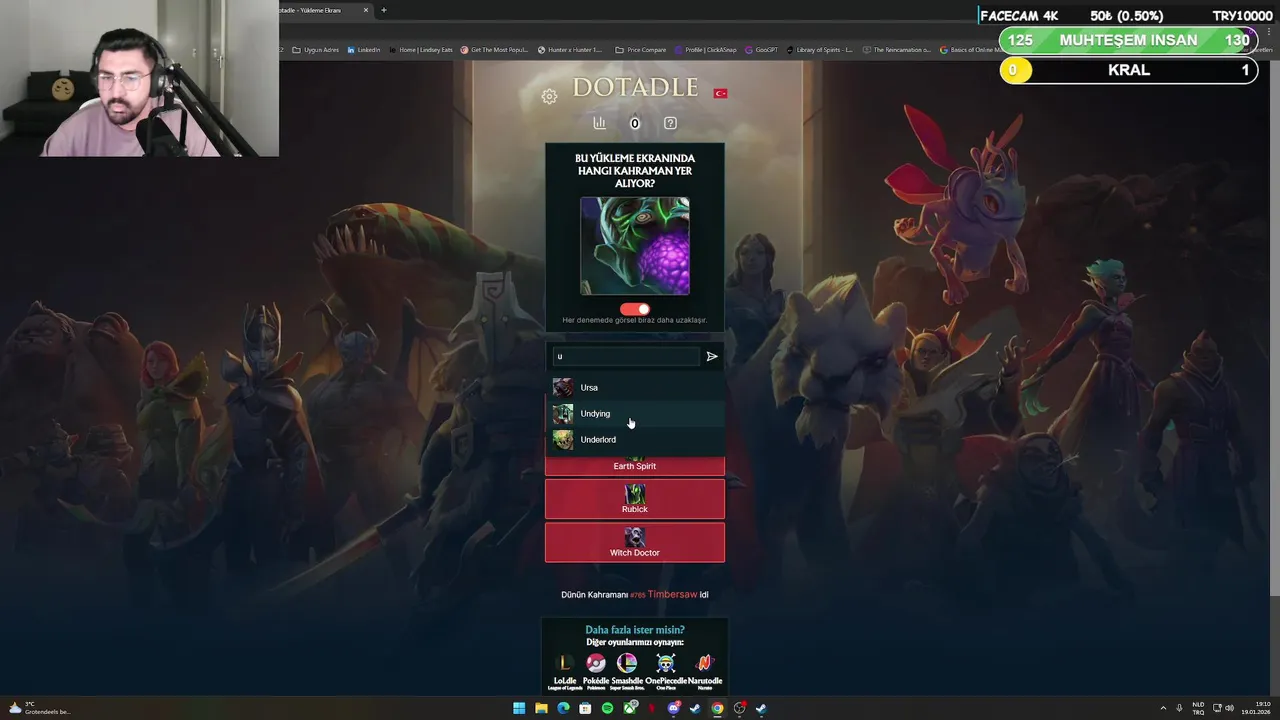This screenshot has width=1280, height=720.
Task: Open the LinkedIn bookmark
Action: 364,50
